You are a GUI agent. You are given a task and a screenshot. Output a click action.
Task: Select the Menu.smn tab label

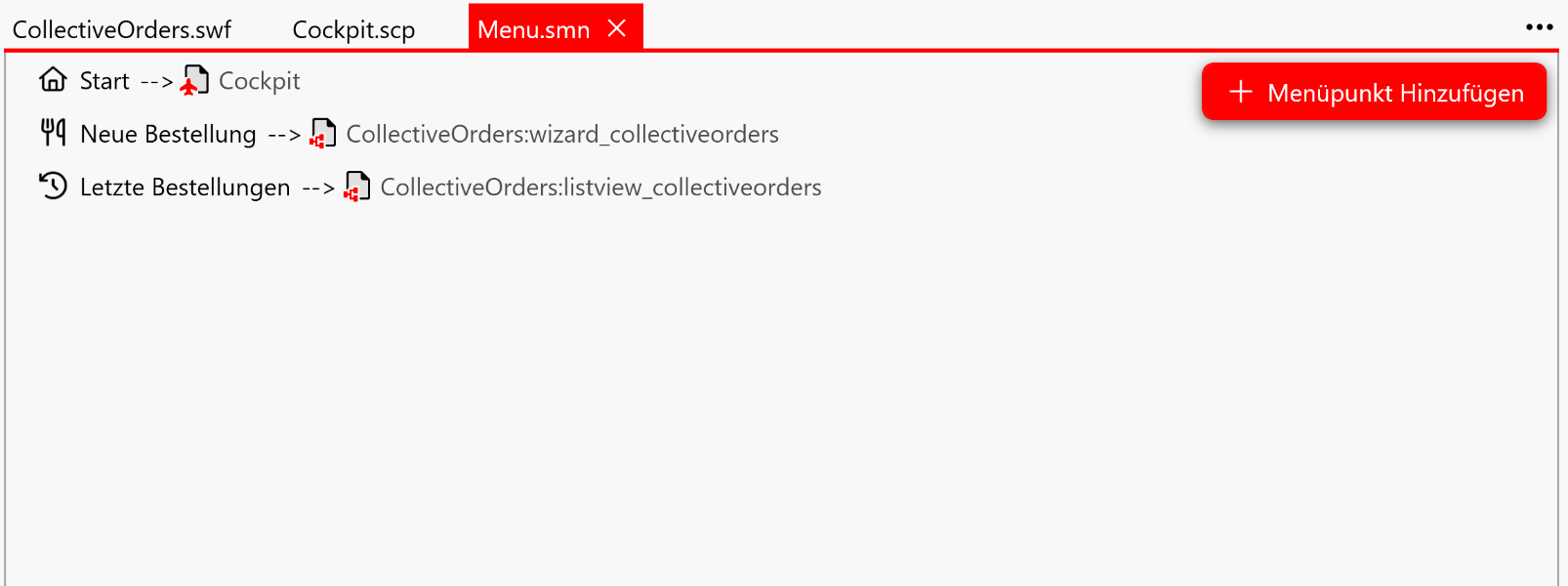pos(533,29)
